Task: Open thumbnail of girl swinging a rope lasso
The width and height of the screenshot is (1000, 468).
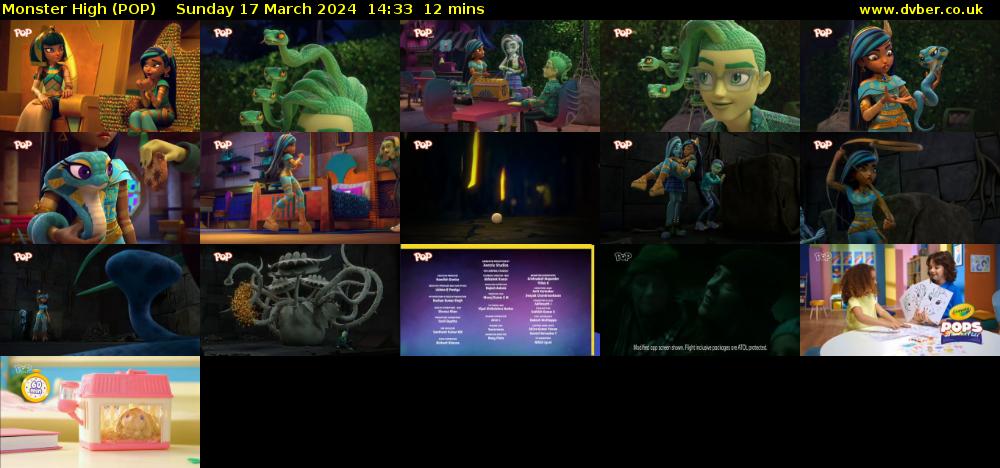Action: pyautogui.click(x=900, y=188)
